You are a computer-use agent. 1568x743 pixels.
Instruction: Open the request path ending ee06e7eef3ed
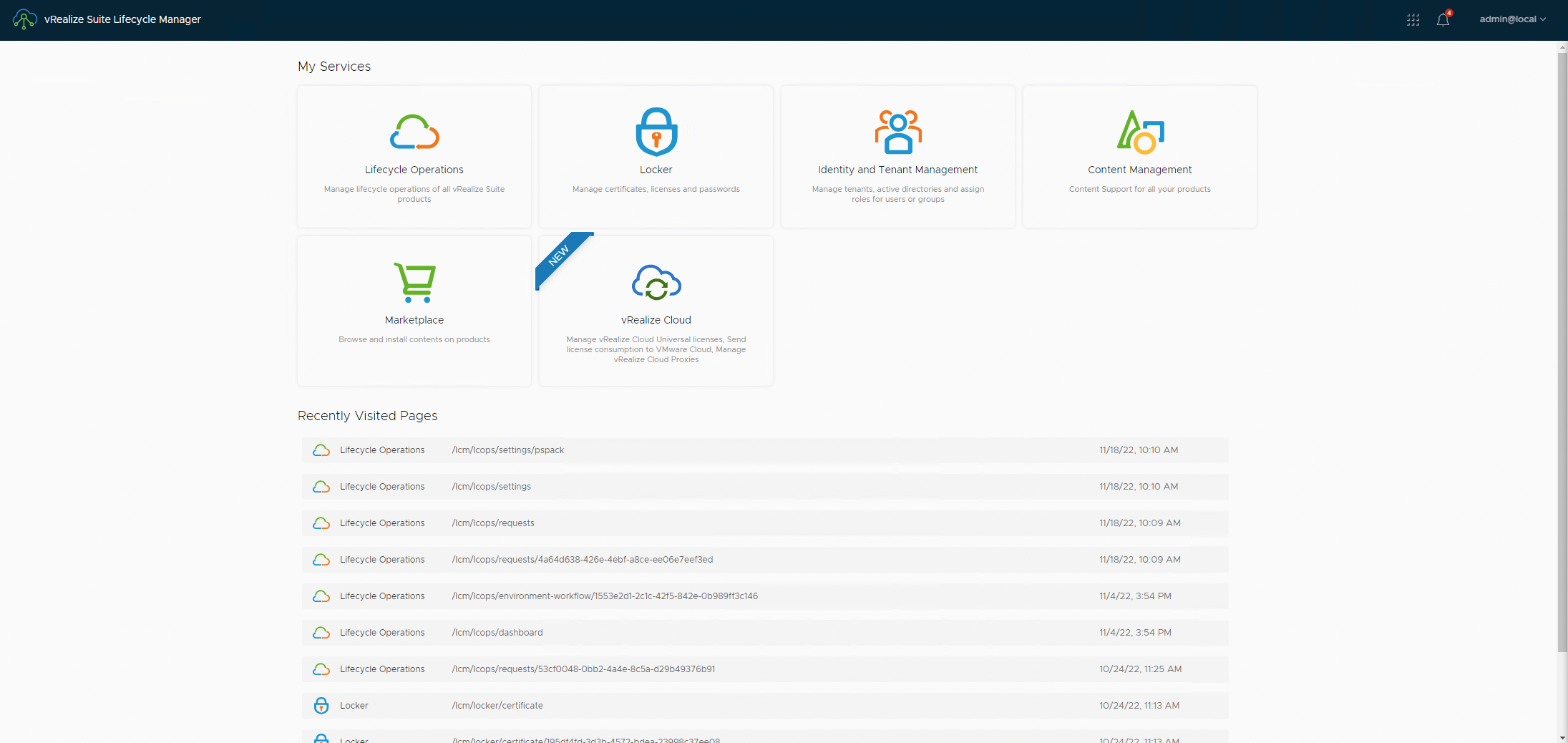coord(583,560)
